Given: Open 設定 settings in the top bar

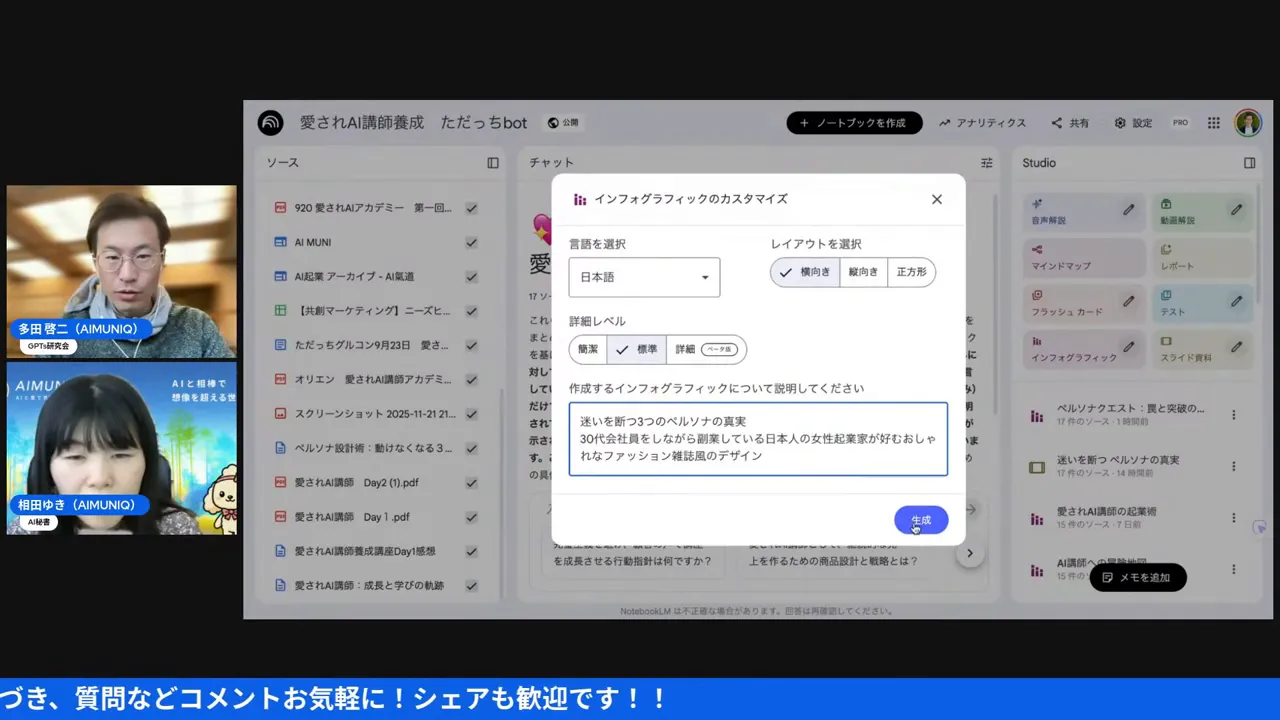Looking at the screenshot, I should pos(1134,122).
